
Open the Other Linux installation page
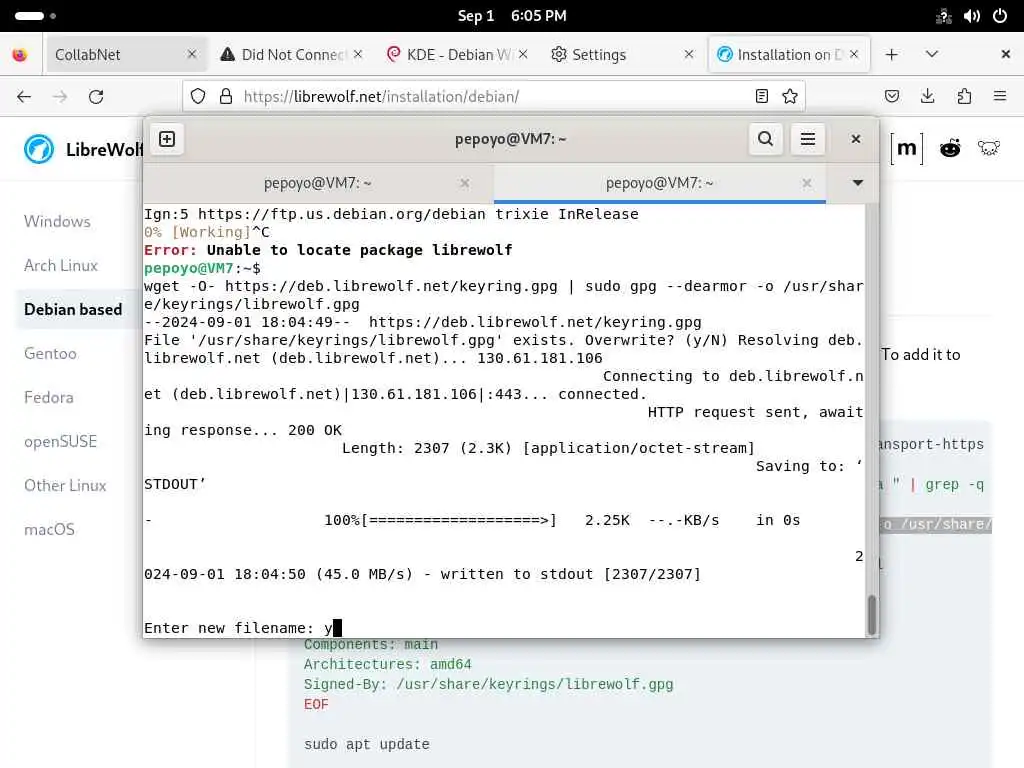click(x=65, y=486)
